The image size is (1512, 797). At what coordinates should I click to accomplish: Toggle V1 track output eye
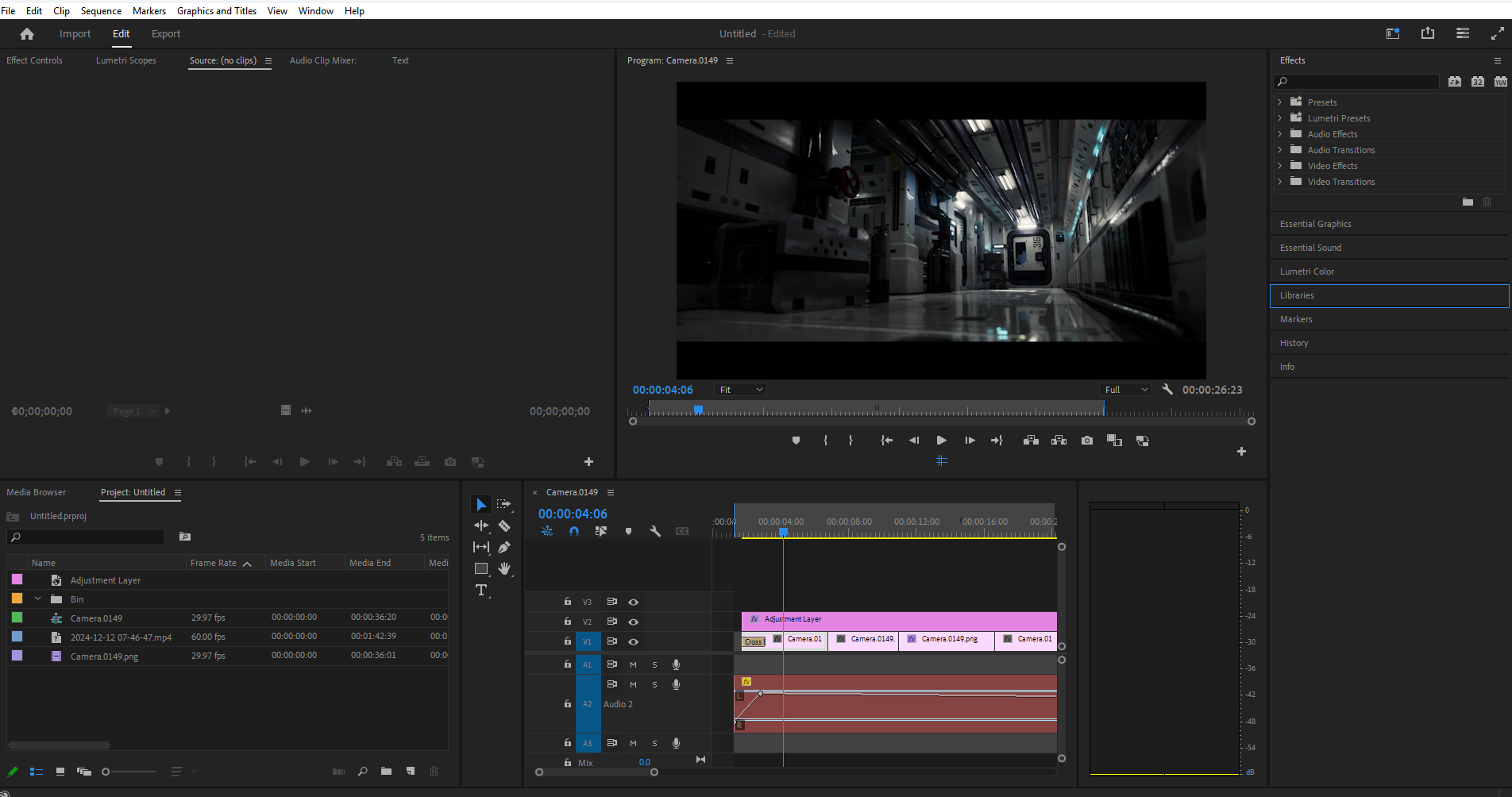[634, 642]
